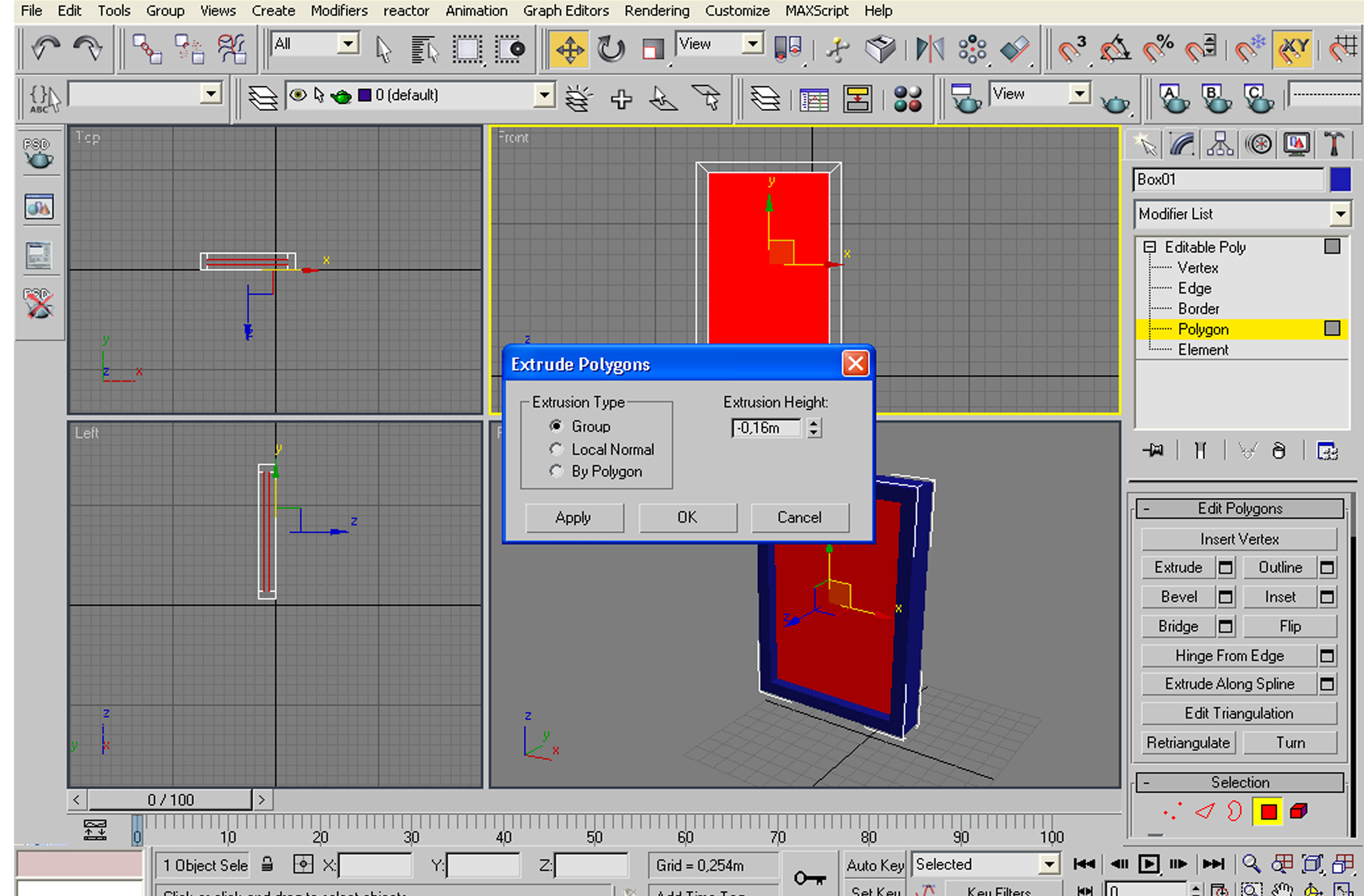This screenshot has width=1364, height=896.
Task: Click the Set Key key icon
Action: click(x=809, y=877)
